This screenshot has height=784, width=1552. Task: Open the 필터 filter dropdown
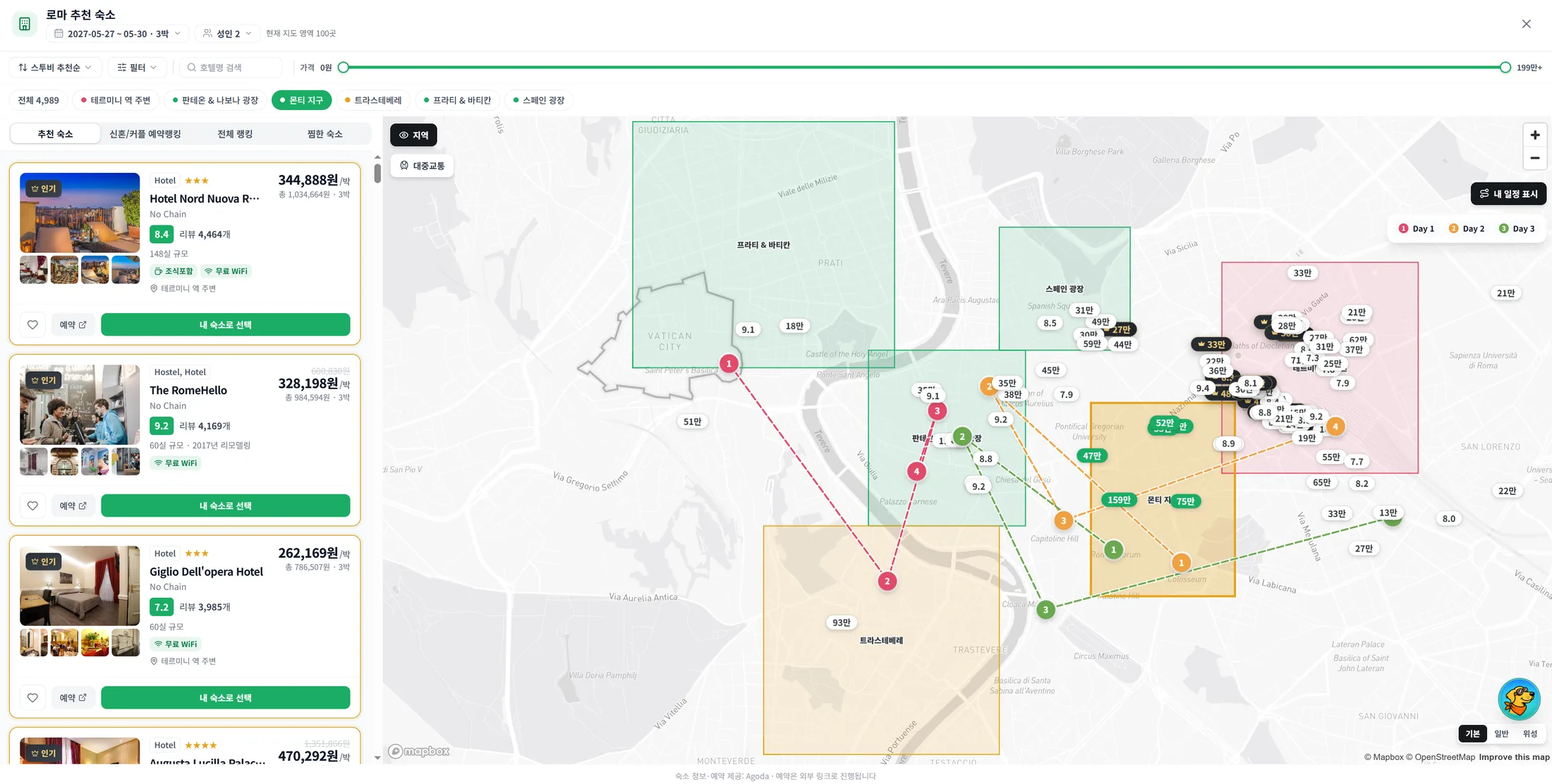pyautogui.click(x=137, y=68)
